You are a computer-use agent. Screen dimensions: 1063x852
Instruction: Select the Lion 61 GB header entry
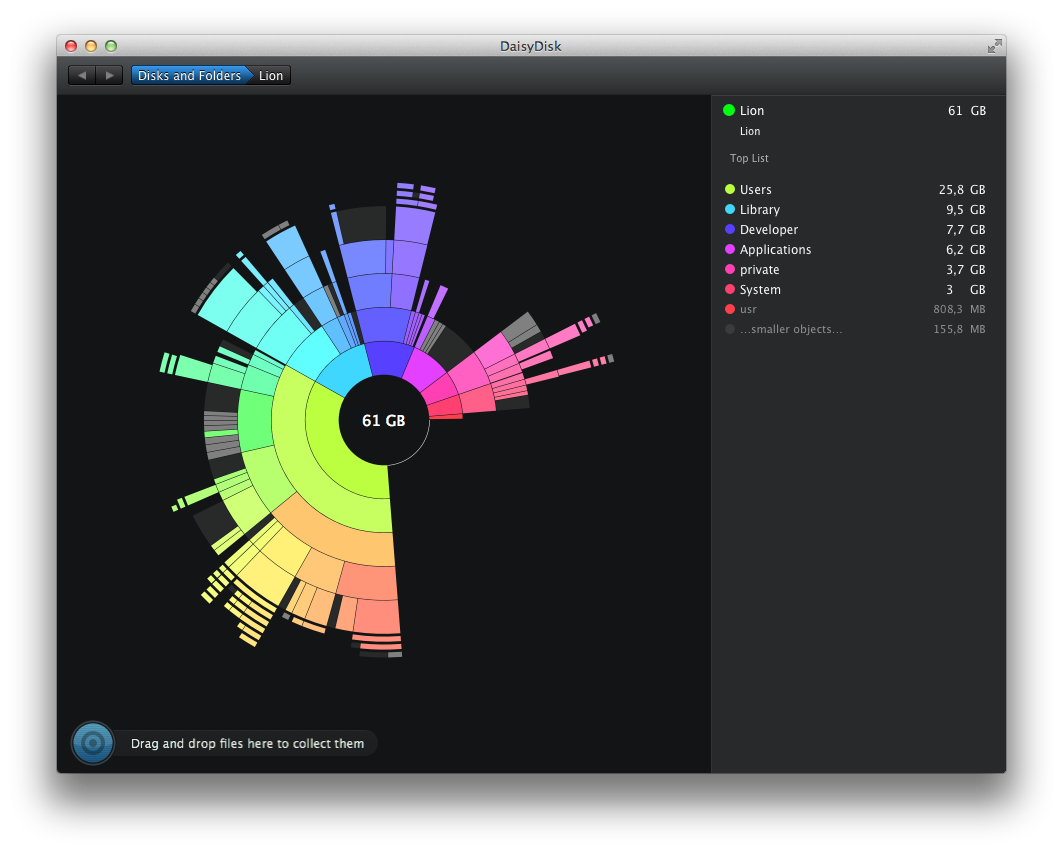[x=858, y=110]
